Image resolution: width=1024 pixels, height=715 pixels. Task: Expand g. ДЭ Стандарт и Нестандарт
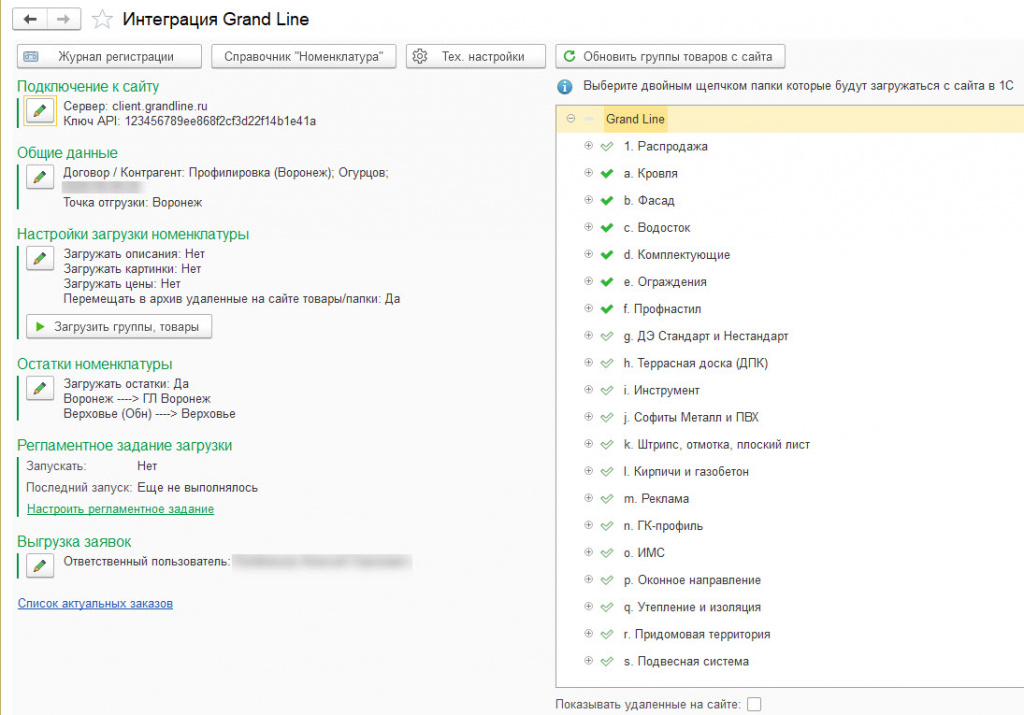coord(588,336)
